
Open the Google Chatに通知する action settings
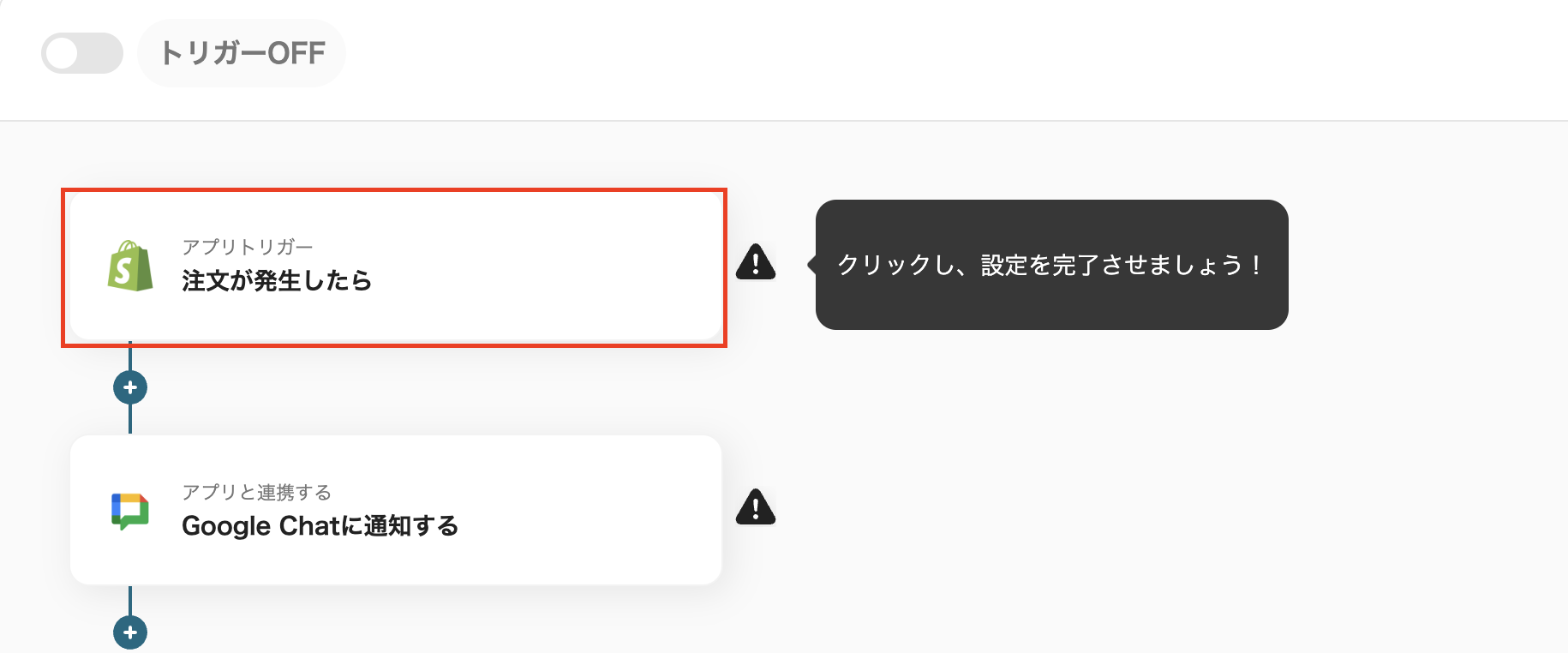coord(394,511)
